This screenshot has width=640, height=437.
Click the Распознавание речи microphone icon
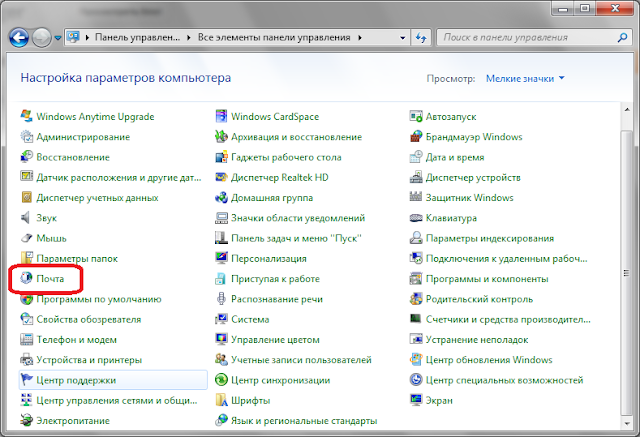click(x=221, y=299)
